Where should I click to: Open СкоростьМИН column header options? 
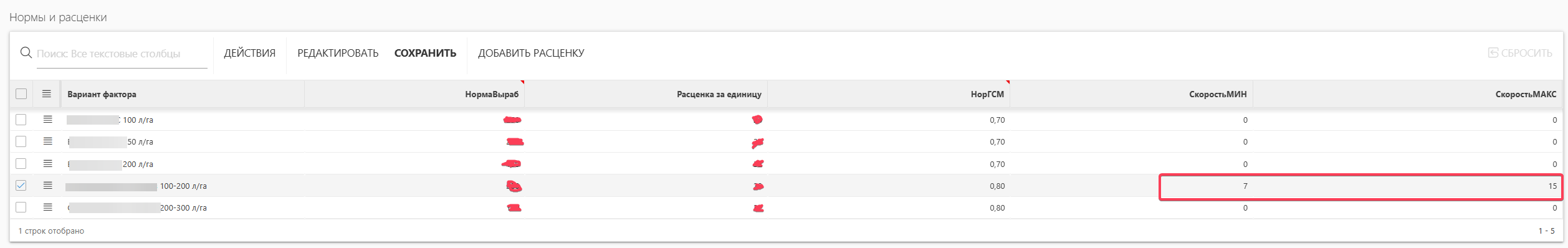click(1218, 94)
